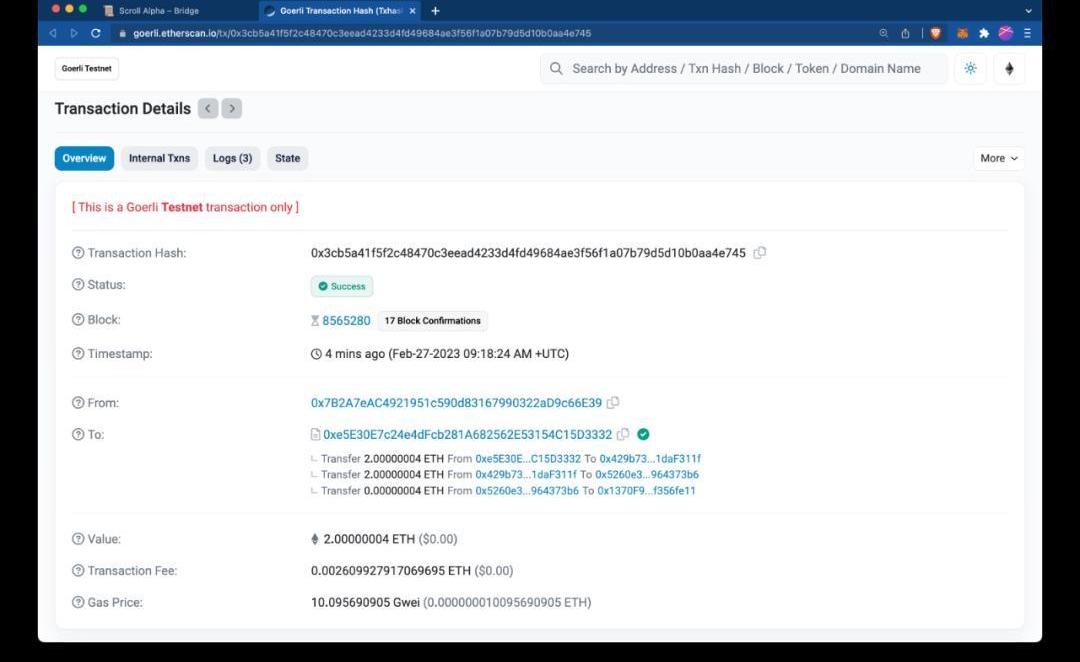Open the browser extensions puzzle icon
Screen dimensions: 1080x662
984,33
